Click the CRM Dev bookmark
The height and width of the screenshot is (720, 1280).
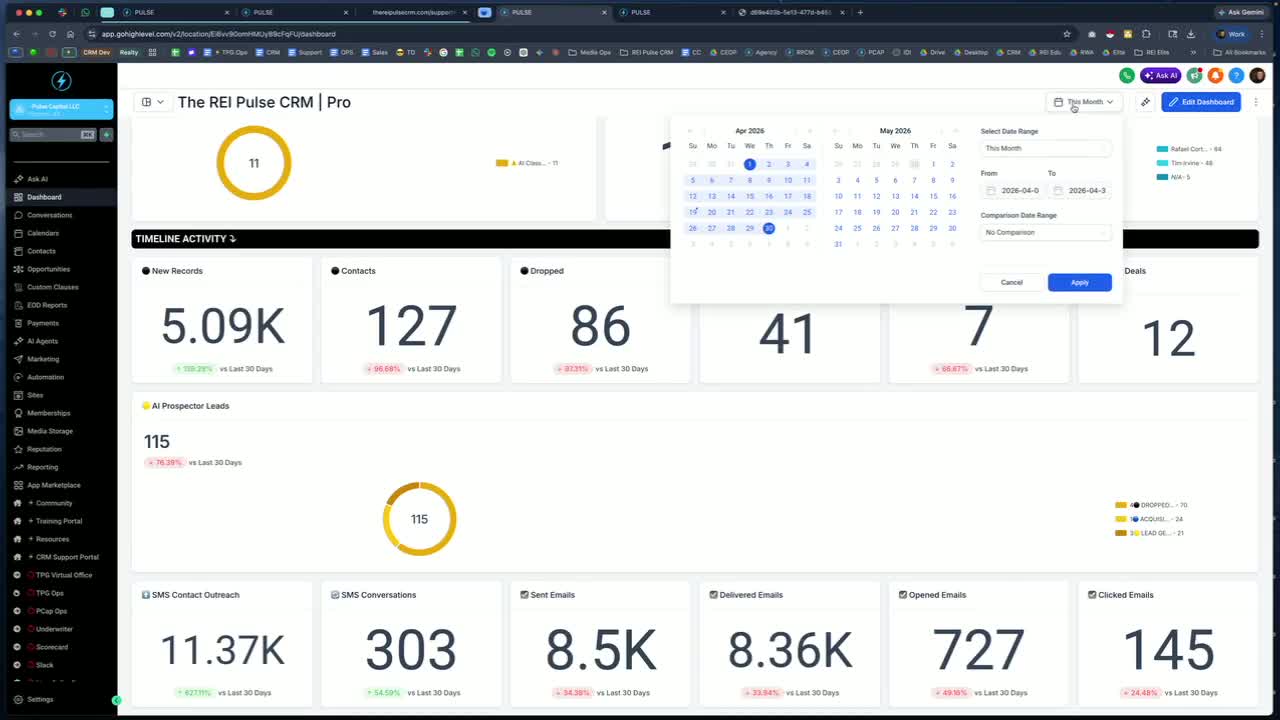[x=96, y=52]
